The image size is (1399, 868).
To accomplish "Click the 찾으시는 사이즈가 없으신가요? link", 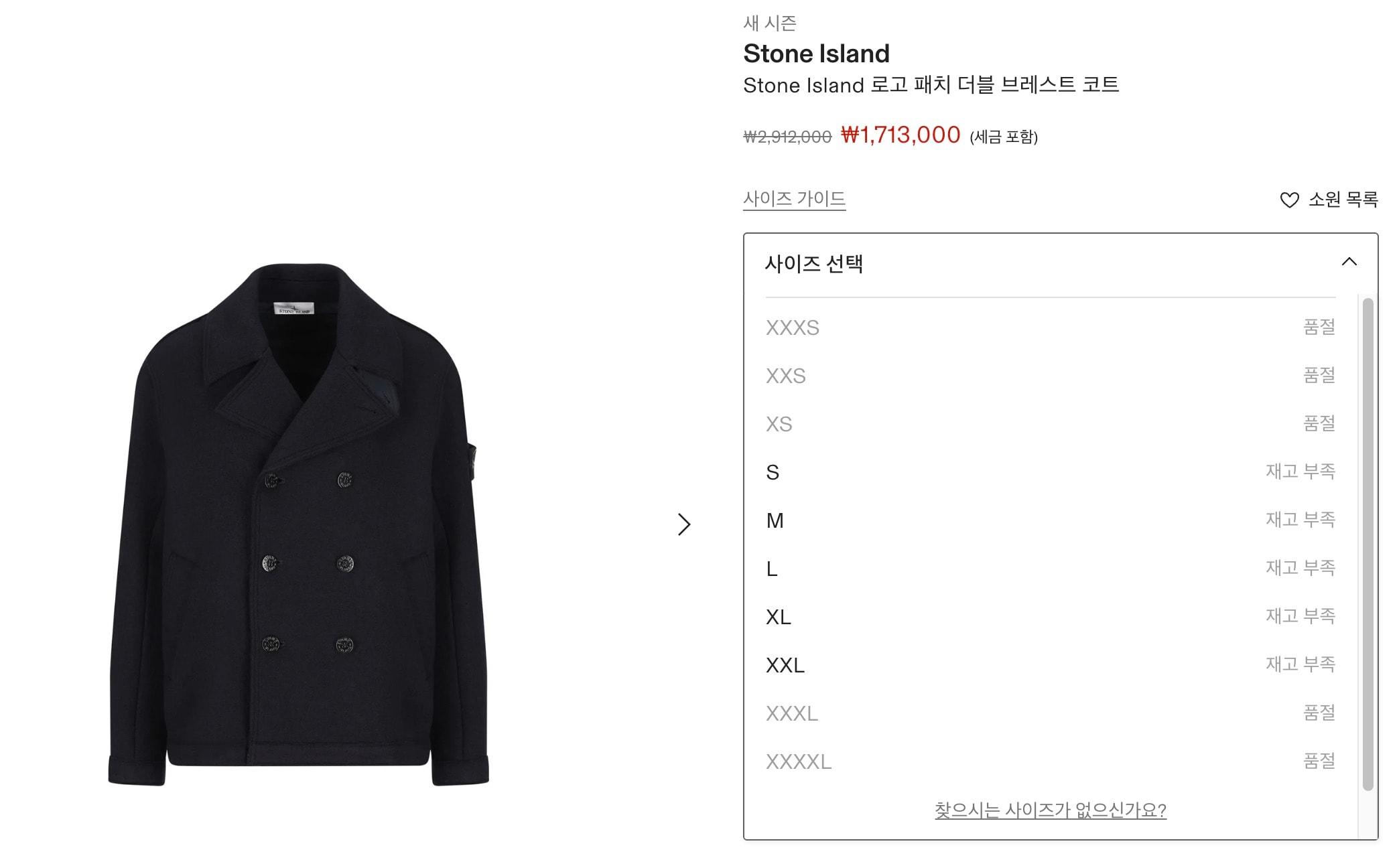I will [1050, 810].
